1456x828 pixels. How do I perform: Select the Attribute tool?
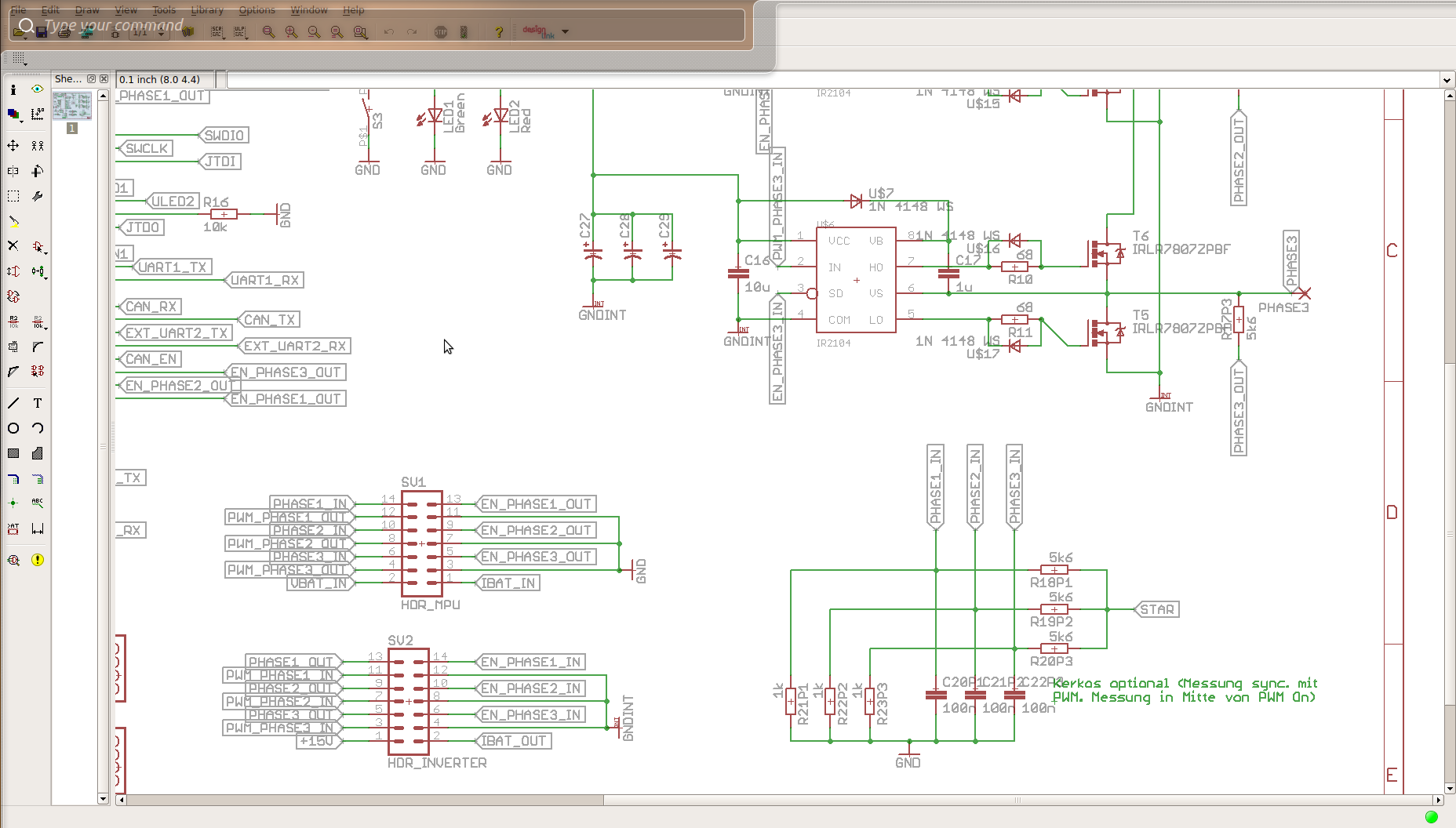[13, 528]
